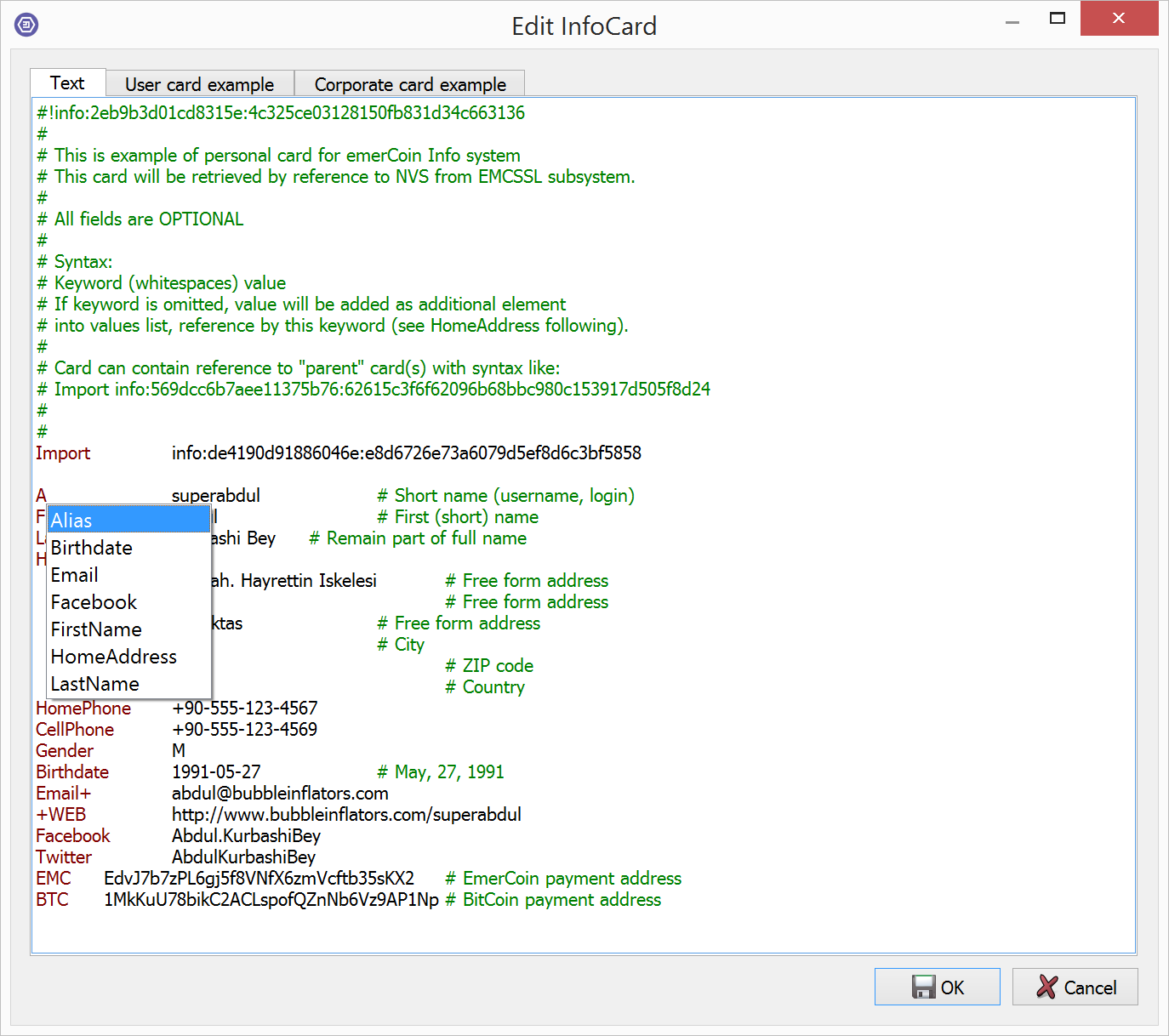Click the '# ZIP code' comment

click(x=489, y=665)
